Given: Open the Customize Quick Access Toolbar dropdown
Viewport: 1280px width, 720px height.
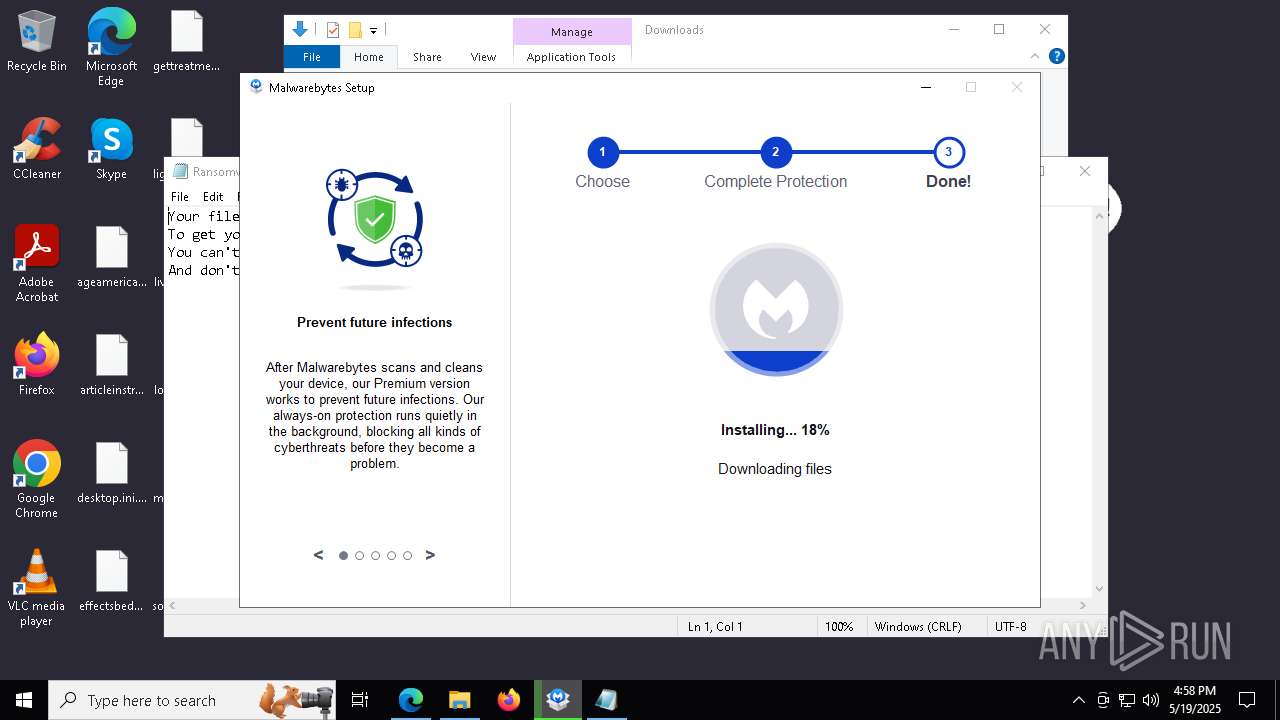Looking at the screenshot, I should point(373,31).
